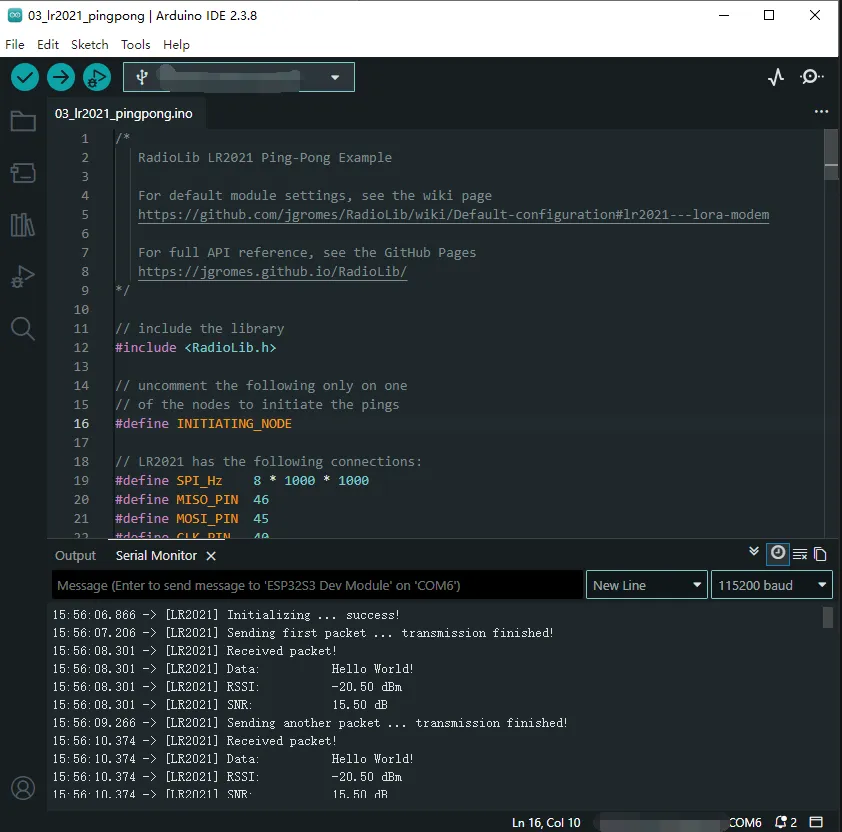The image size is (842, 832).
Task: Open the Search panel in sidebar
Action: click(22, 328)
